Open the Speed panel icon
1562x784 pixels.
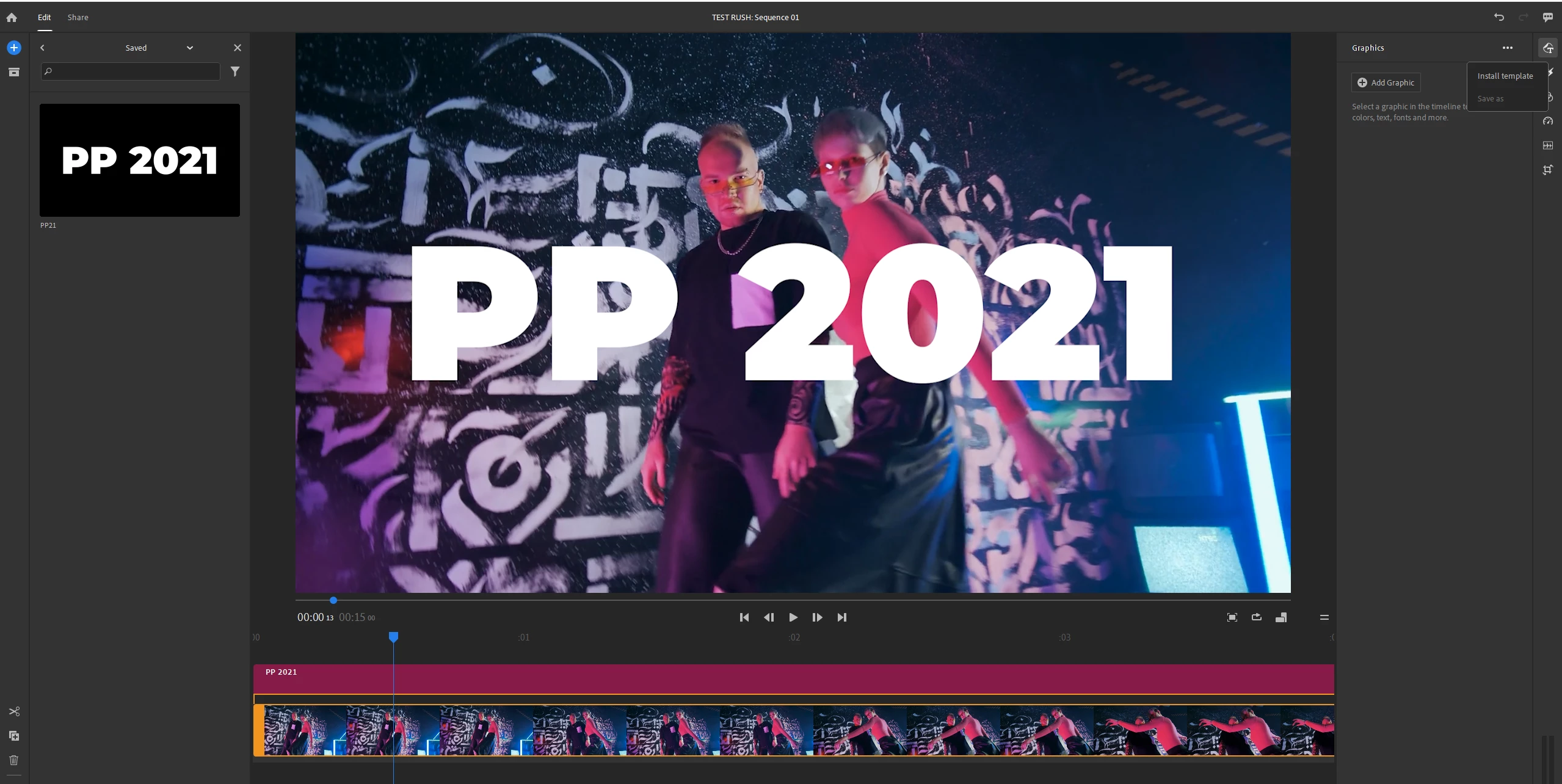coord(1547,121)
